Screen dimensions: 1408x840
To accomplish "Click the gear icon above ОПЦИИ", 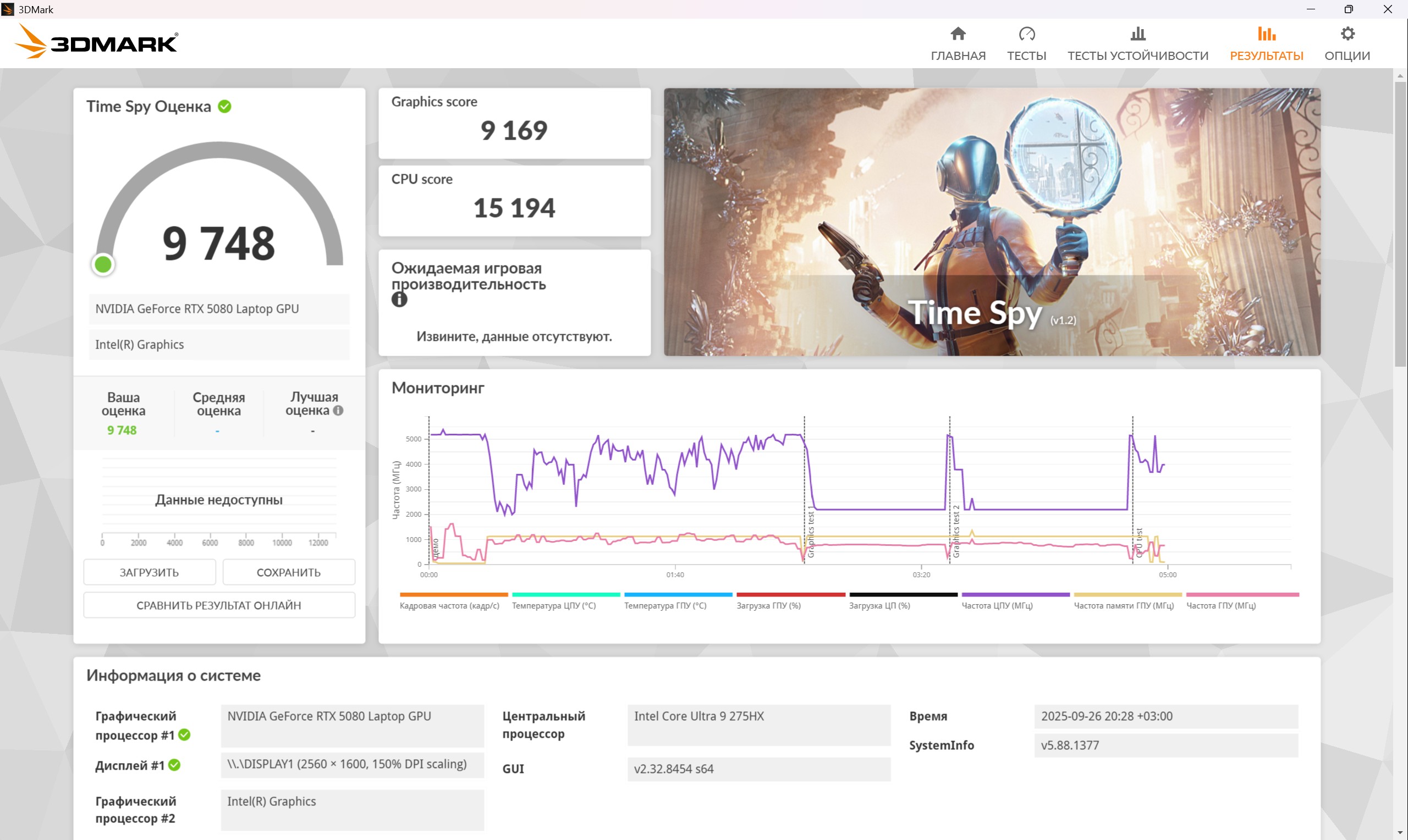I will click(x=1347, y=34).
